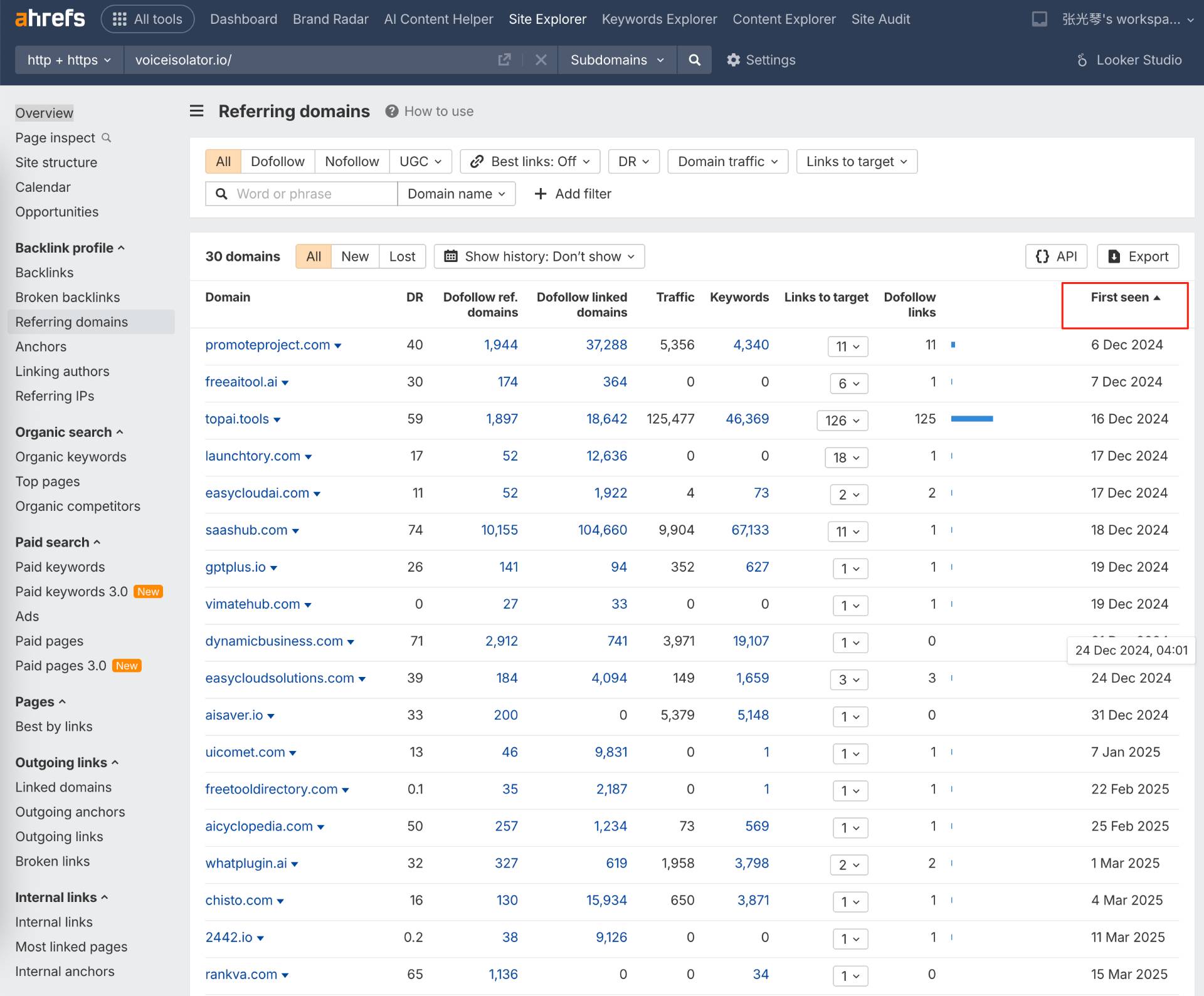Open the Best links: Off dropdown
The width and height of the screenshot is (1204, 996).
[x=530, y=161]
